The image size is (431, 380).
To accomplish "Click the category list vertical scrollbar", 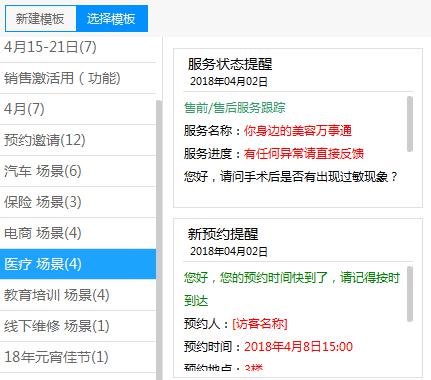I will point(159,240).
